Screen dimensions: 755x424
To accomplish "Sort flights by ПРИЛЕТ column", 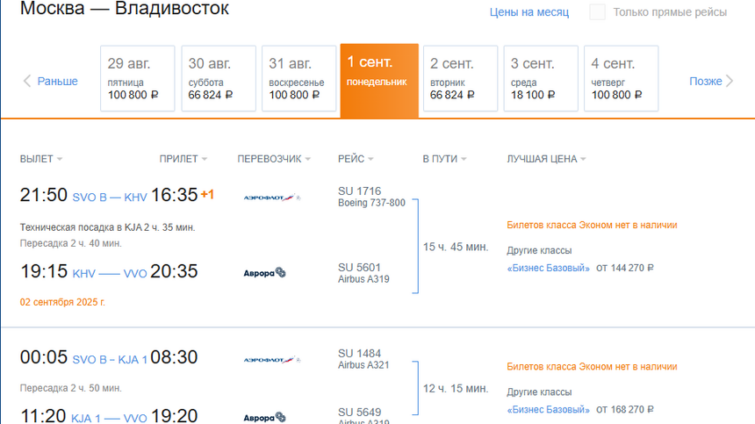I will click(x=183, y=159).
